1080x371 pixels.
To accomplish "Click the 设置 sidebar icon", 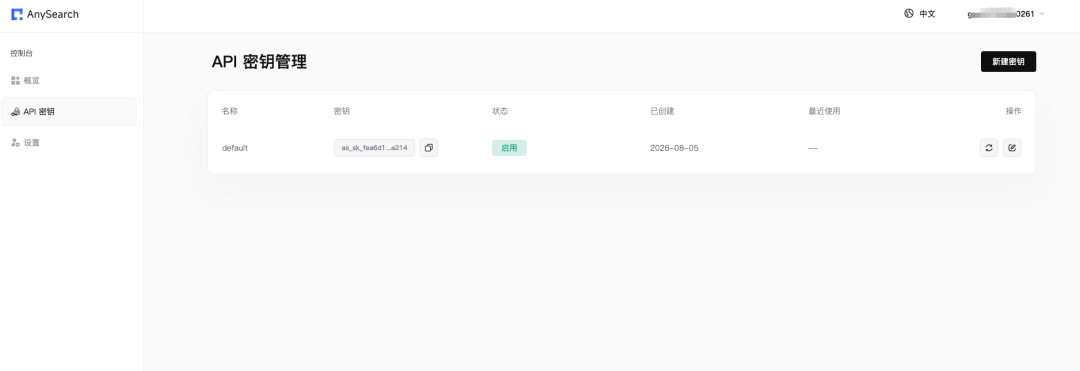I will [15, 142].
